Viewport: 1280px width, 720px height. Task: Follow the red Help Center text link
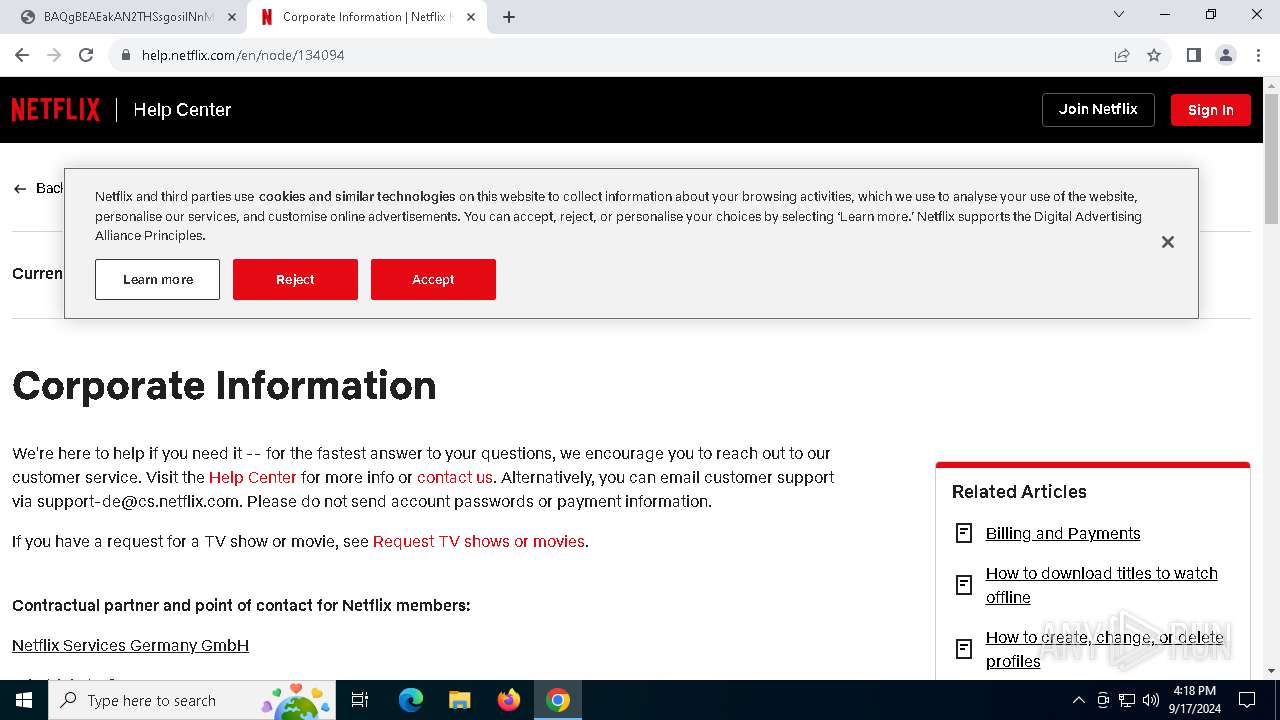click(x=252, y=477)
